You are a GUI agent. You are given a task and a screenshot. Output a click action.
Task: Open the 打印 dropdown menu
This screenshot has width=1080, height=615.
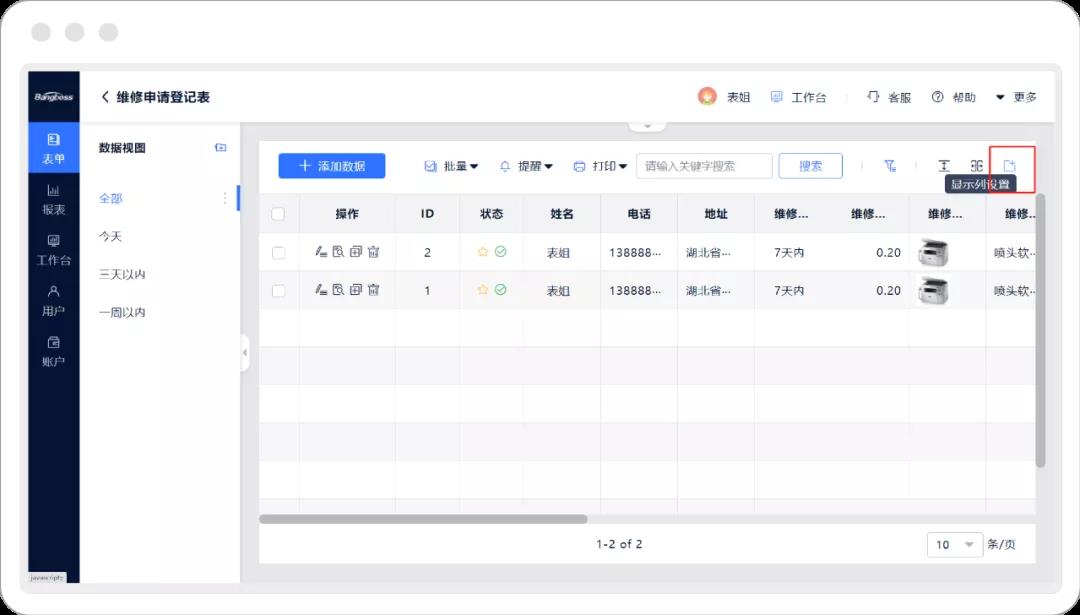pyautogui.click(x=600, y=166)
